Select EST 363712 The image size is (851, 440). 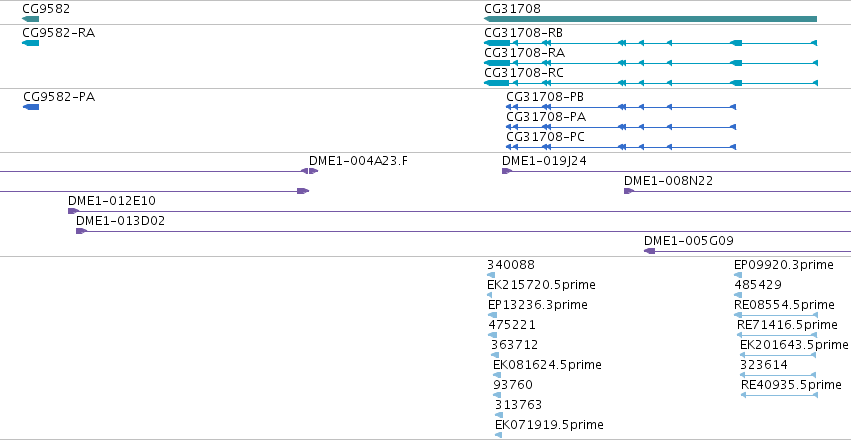click(515, 345)
